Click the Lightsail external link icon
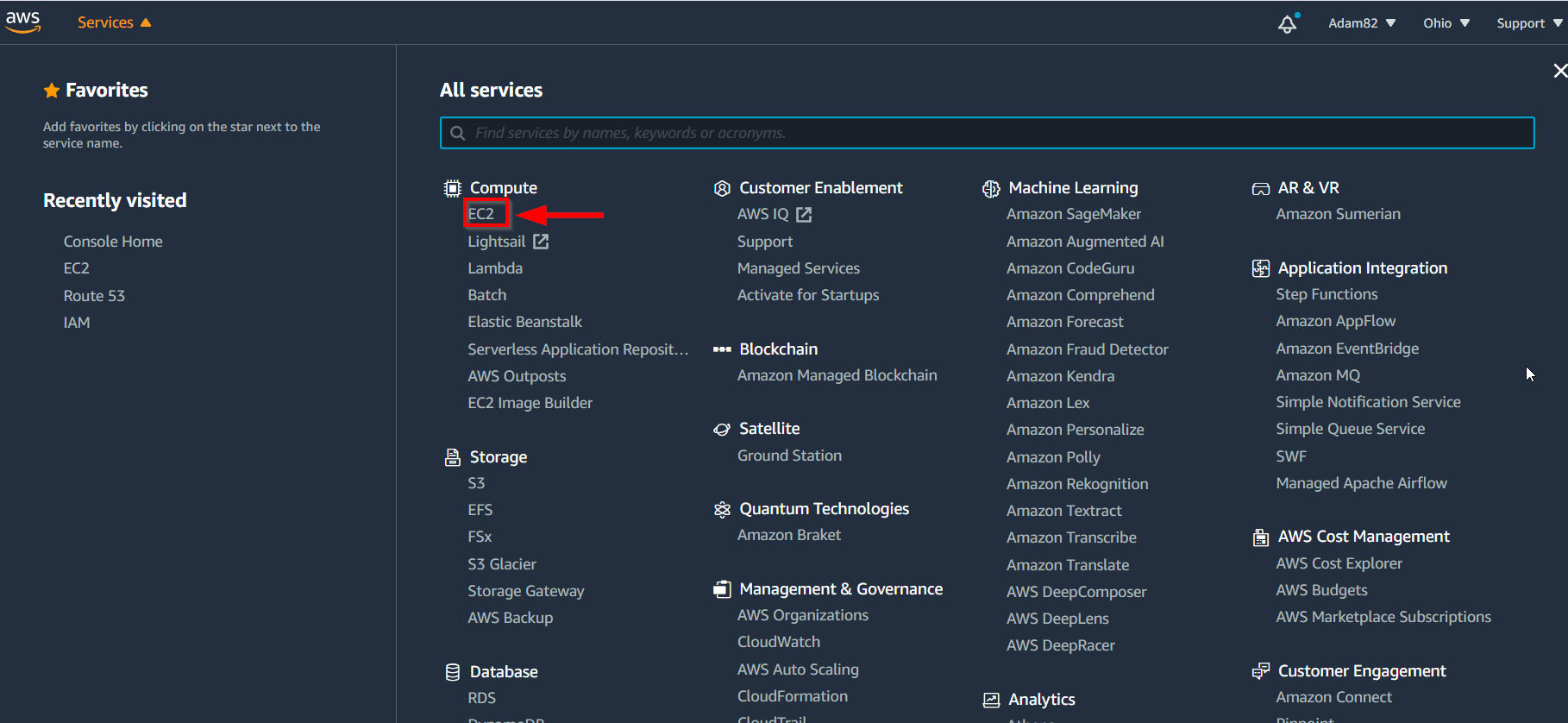Viewport: 1568px width, 723px height. click(x=541, y=242)
